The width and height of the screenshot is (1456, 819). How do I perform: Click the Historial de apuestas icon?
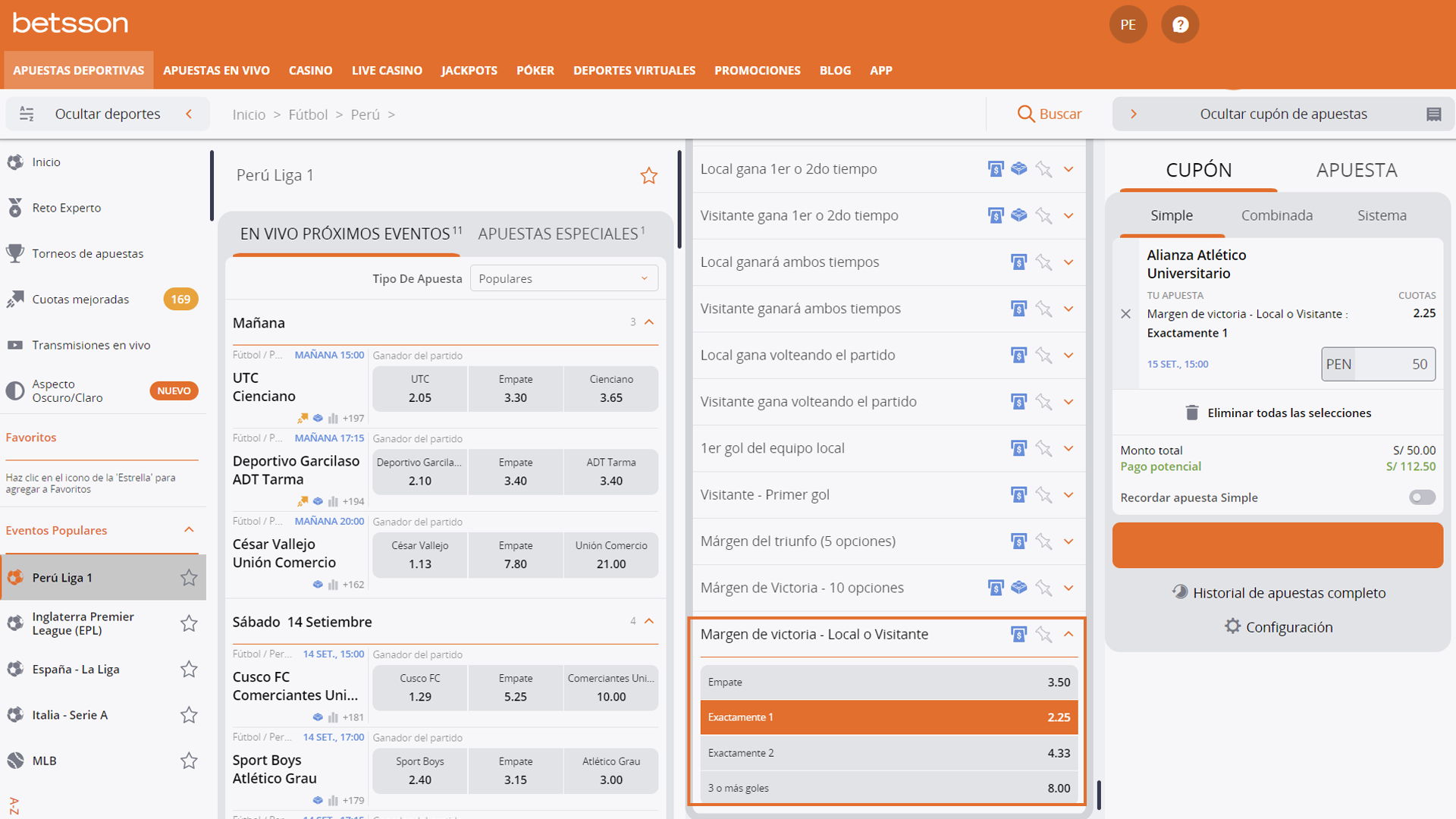pyautogui.click(x=1180, y=592)
